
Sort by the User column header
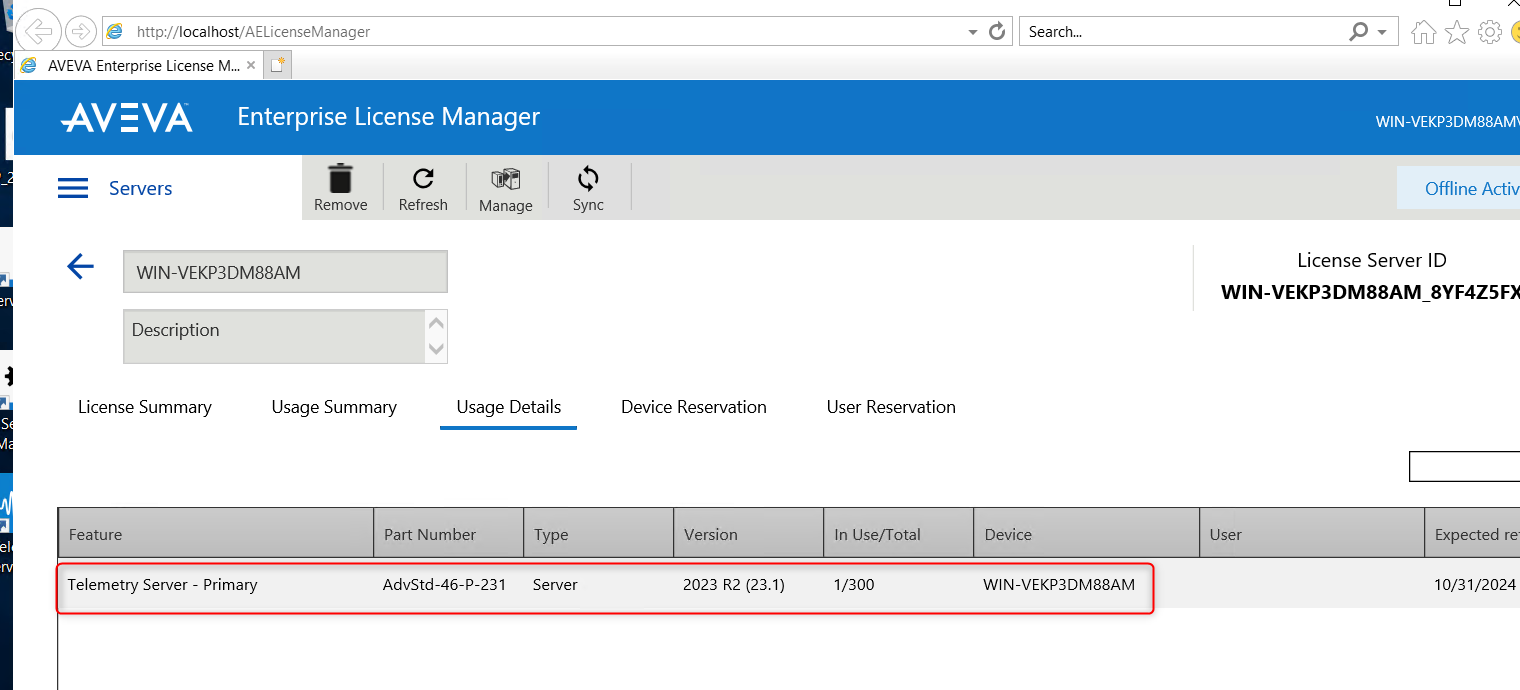1312,534
